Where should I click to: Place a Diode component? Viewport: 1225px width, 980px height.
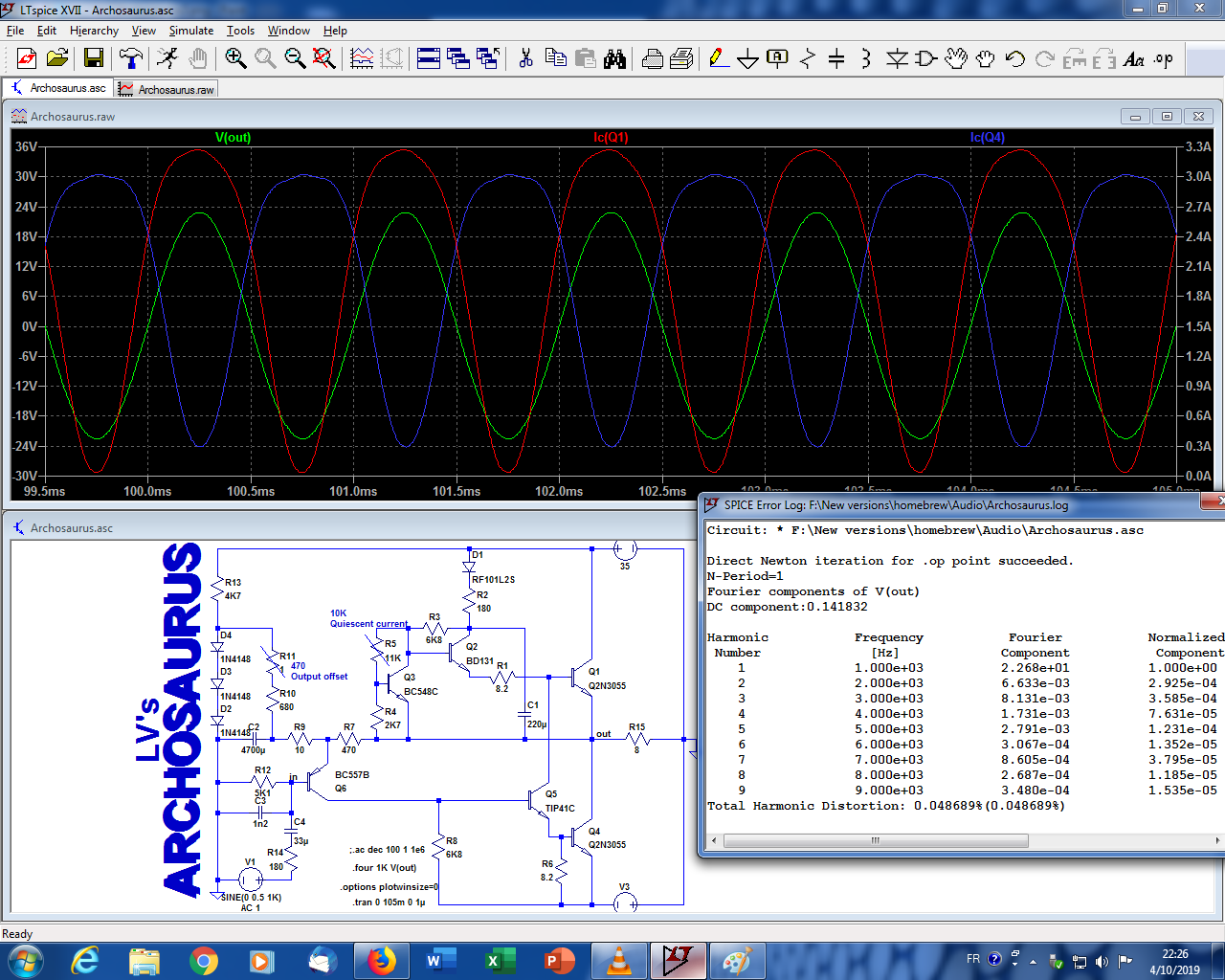click(x=897, y=59)
